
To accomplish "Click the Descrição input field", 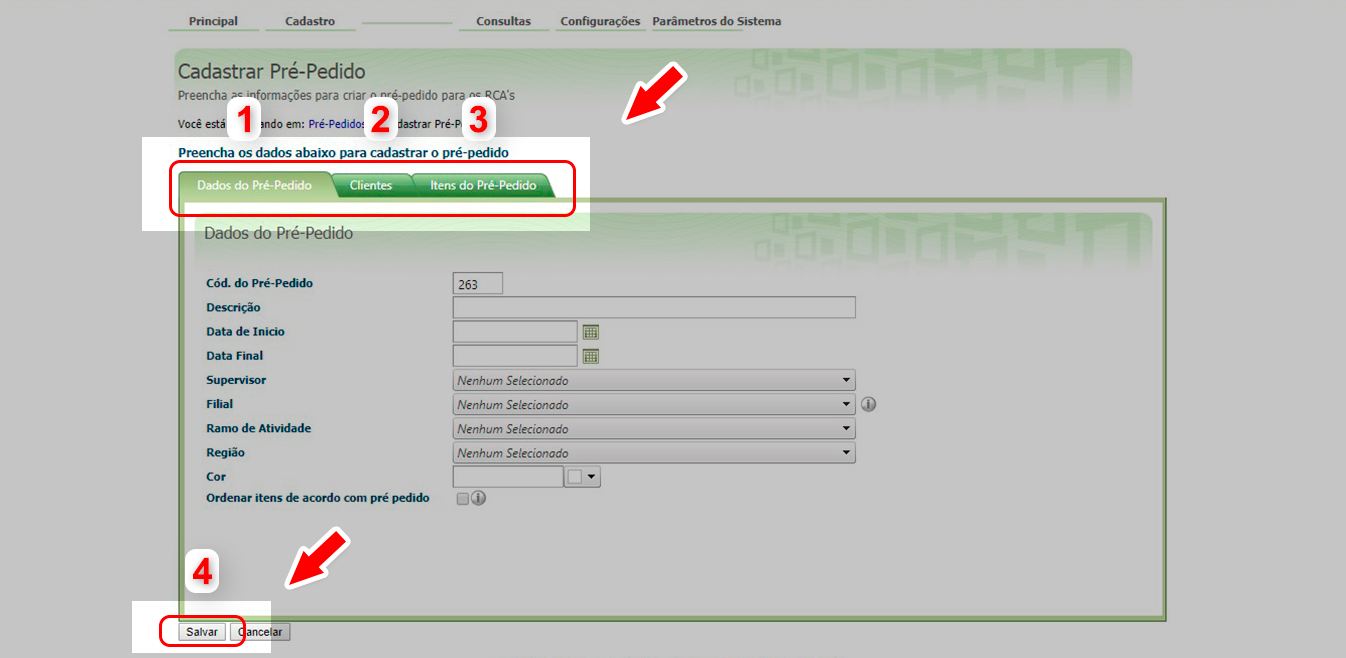I will coord(654,307).
